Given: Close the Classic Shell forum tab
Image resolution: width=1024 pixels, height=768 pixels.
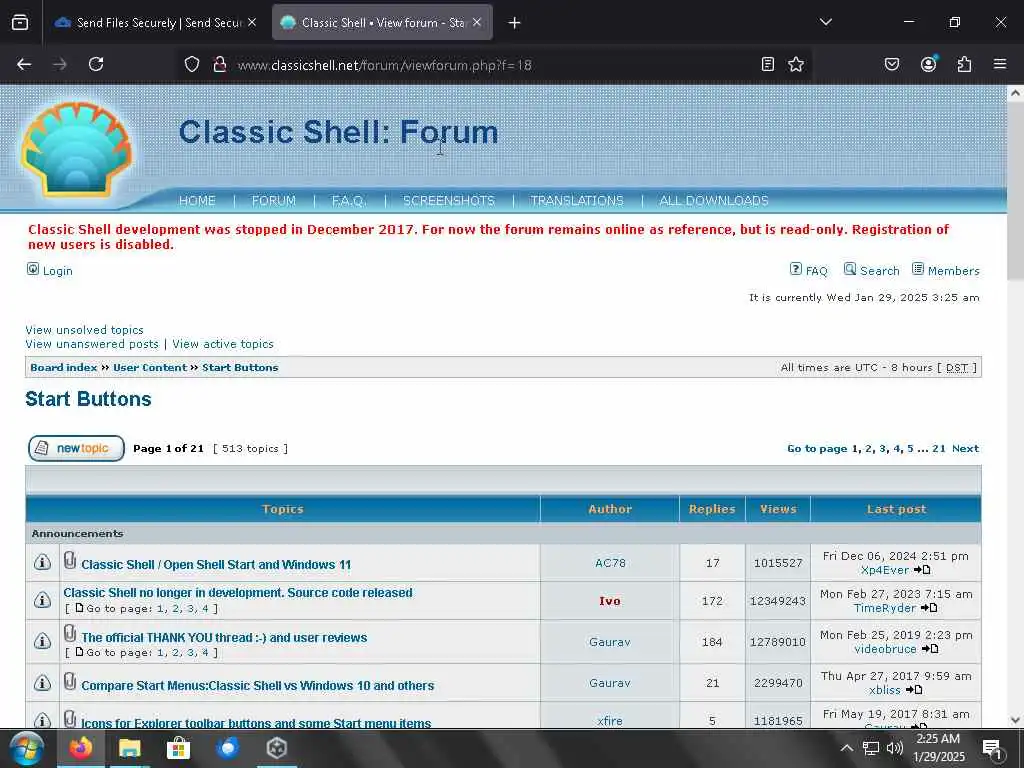Looking at the screenshot, I should click(x=477, y=22).
